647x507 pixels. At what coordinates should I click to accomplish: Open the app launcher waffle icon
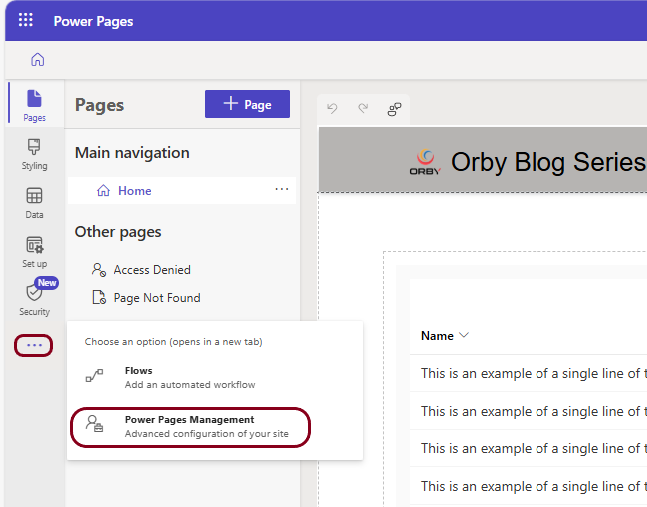[26, 20]
